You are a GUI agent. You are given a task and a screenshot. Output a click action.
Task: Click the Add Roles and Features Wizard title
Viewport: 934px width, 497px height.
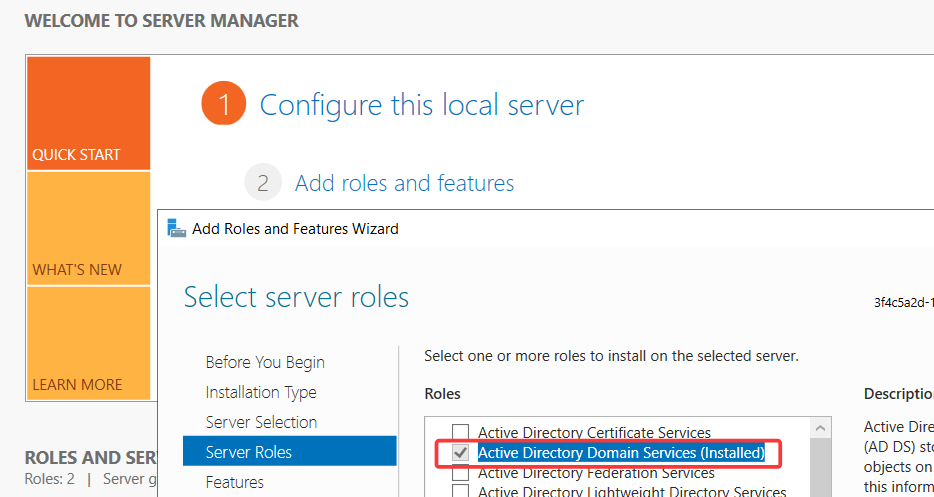click(x=295, y=229)
